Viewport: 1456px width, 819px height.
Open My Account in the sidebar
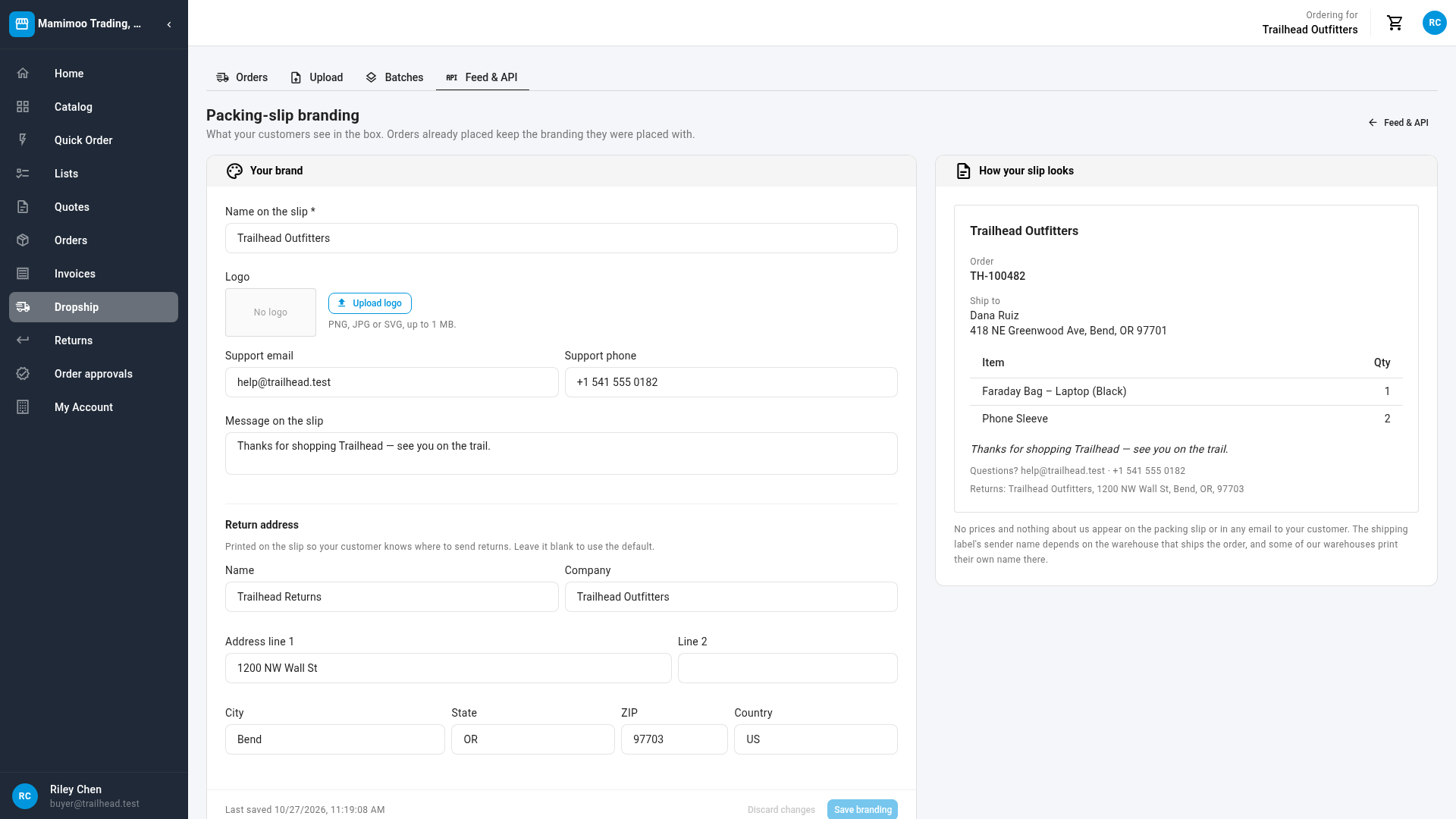pyautogui.click(x=93, y=407)
